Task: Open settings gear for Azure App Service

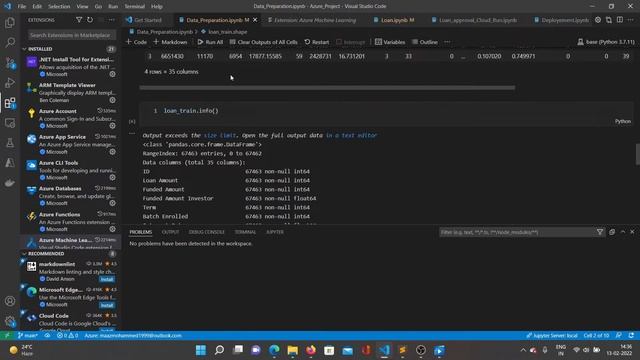Action: pyautogui.click(x=112, y=151)
